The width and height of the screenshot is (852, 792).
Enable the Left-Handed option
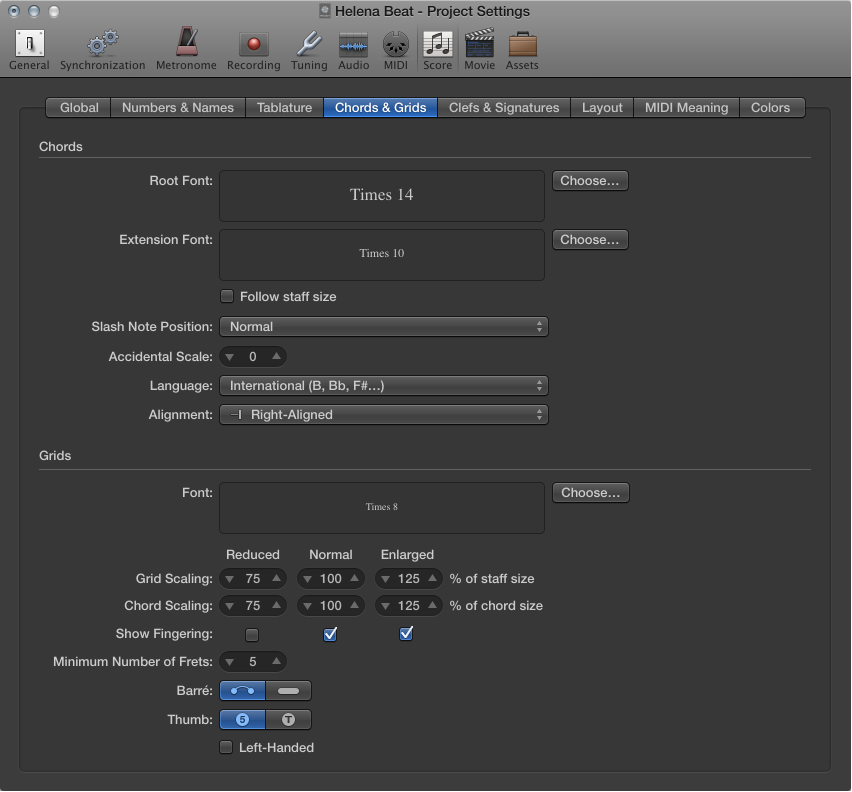click(226, 747)
